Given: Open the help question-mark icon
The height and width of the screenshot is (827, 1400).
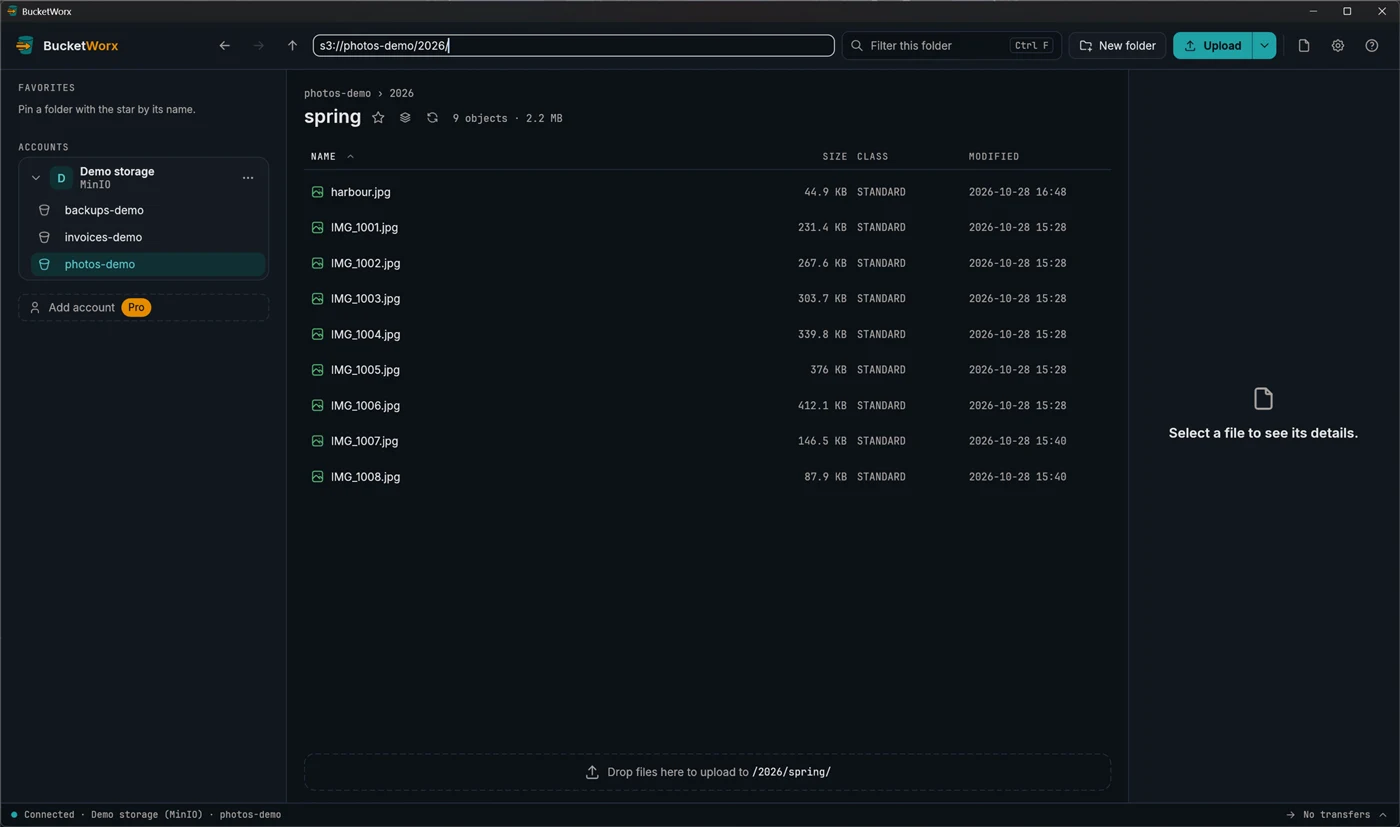Looking at the screenshot, I should 1372,46.
